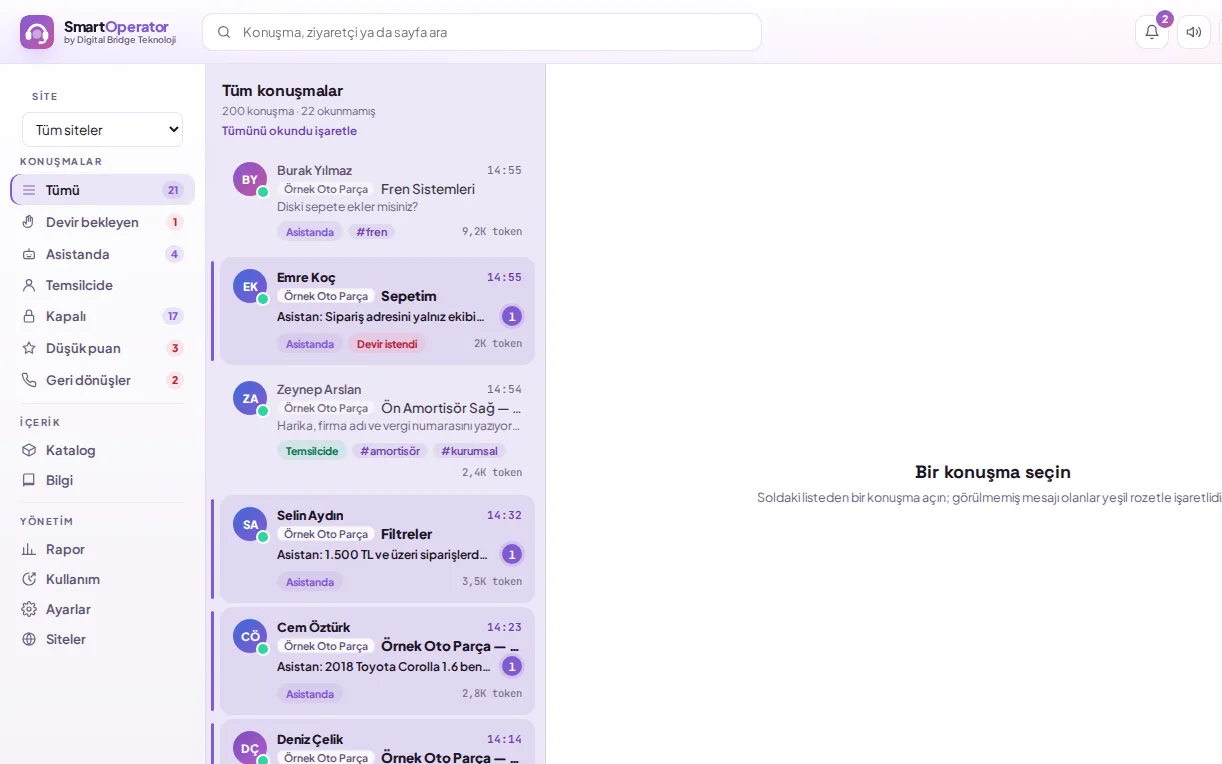Select Temsilcide filter

102,285
